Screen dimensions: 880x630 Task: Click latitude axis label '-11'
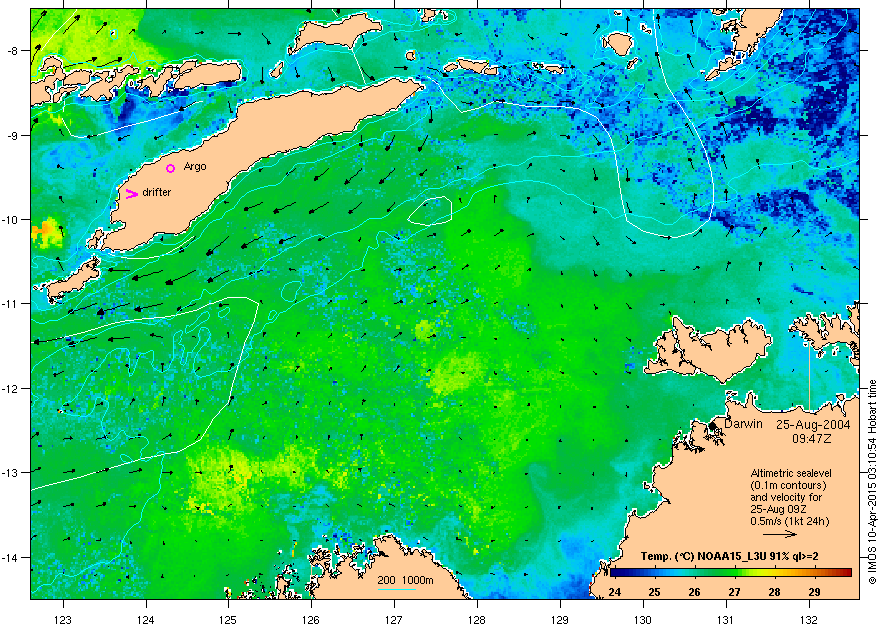tap(11, 303)
